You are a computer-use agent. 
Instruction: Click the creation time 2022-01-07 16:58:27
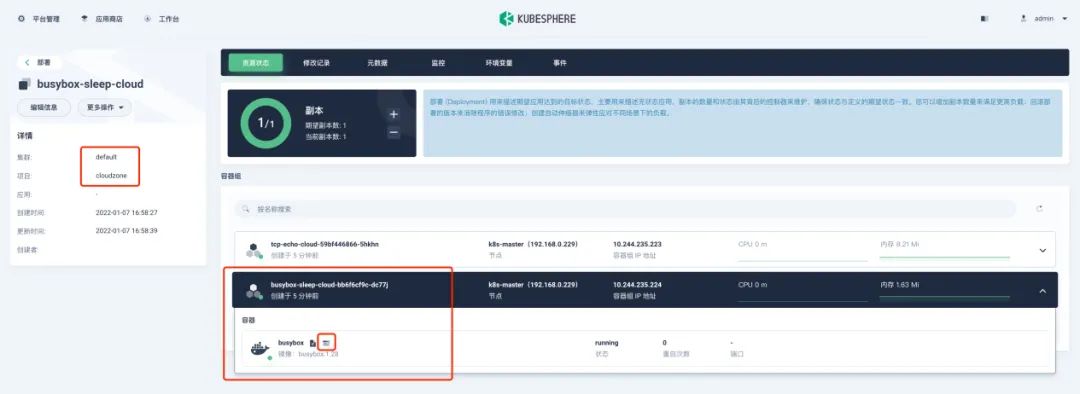pyautogui.click(x=126, y=213)
